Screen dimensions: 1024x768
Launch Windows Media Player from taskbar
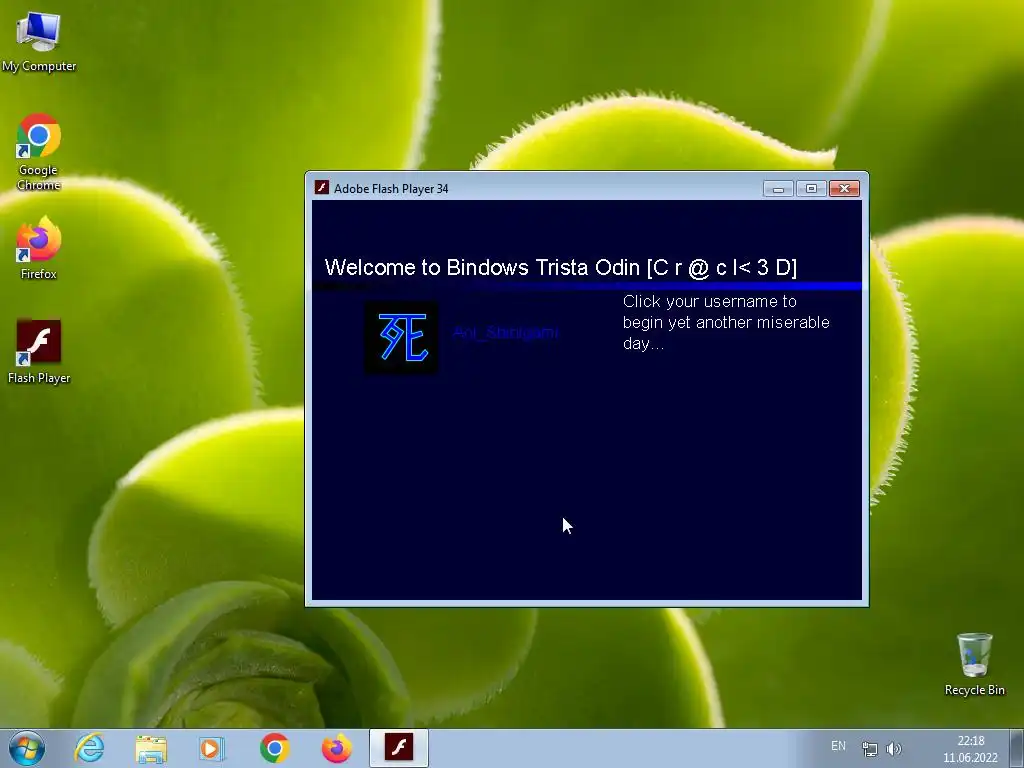pos(212,748)
